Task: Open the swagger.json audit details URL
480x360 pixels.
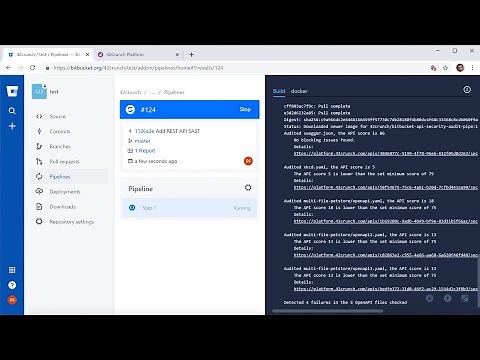Action: tap(386, 154)
